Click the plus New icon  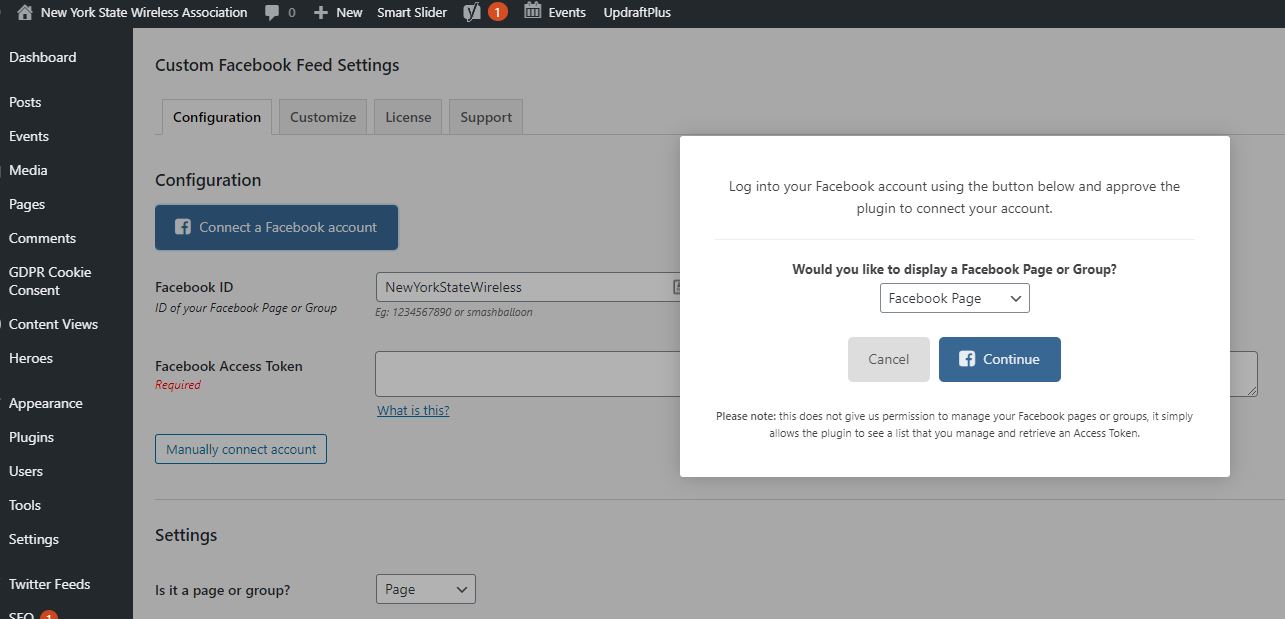coord(320,13)
